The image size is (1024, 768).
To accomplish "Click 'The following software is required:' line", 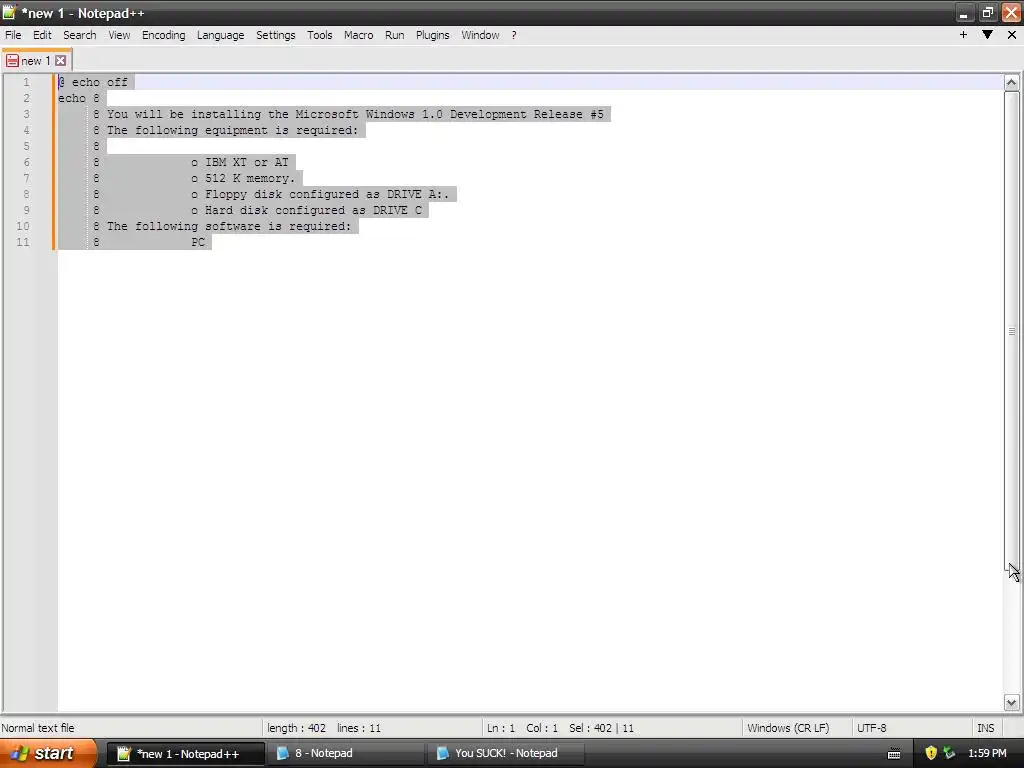I will tap(229, 227).
